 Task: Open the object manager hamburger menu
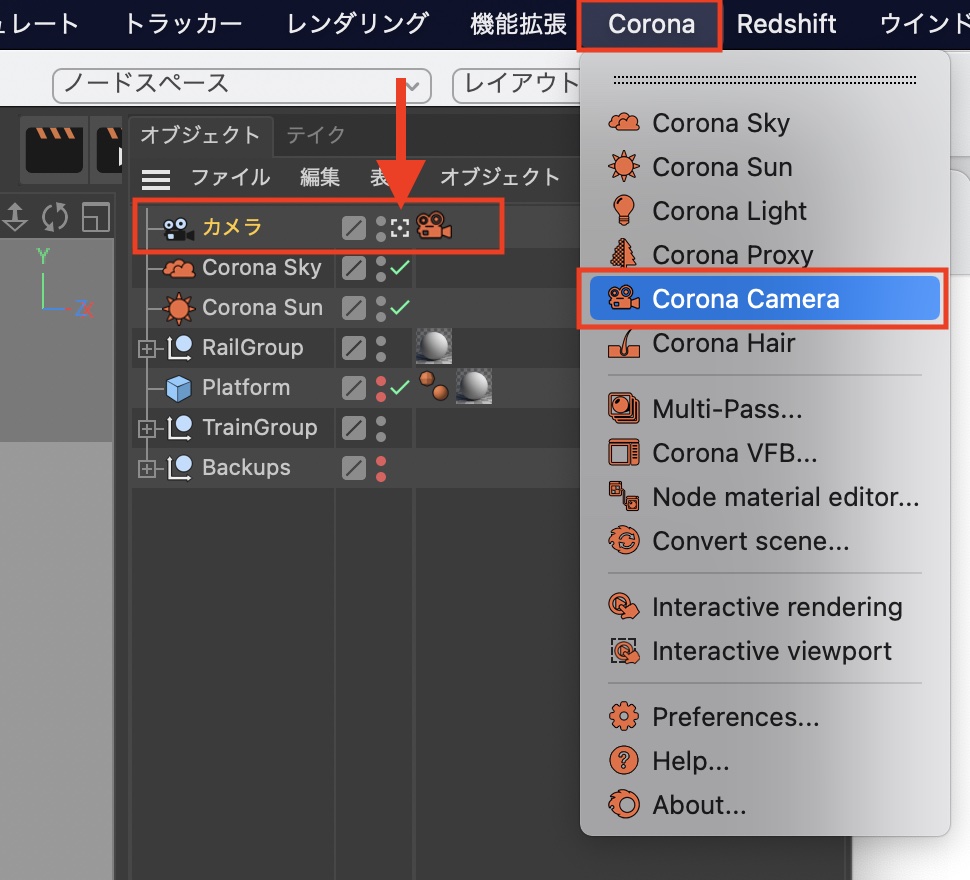156,179
